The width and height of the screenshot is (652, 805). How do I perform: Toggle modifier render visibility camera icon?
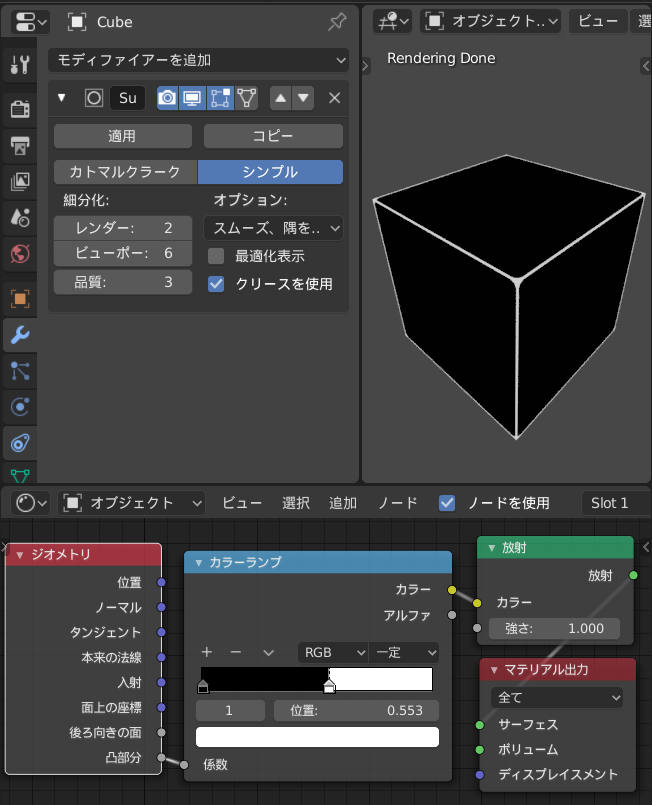167,98
